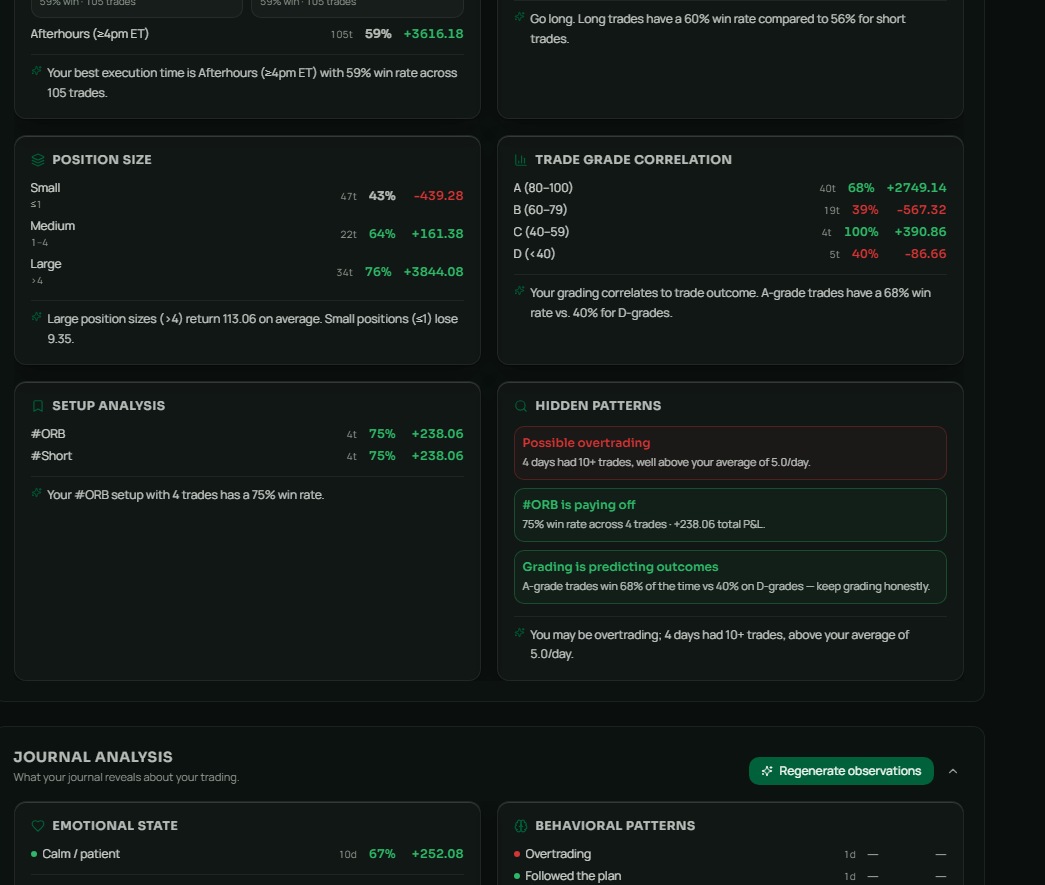Image resolution: width=1045 pixels, height=885 pixels.
Task: Click the +252.08 Calm / patient P&L value
Action: tap(437, 854)
